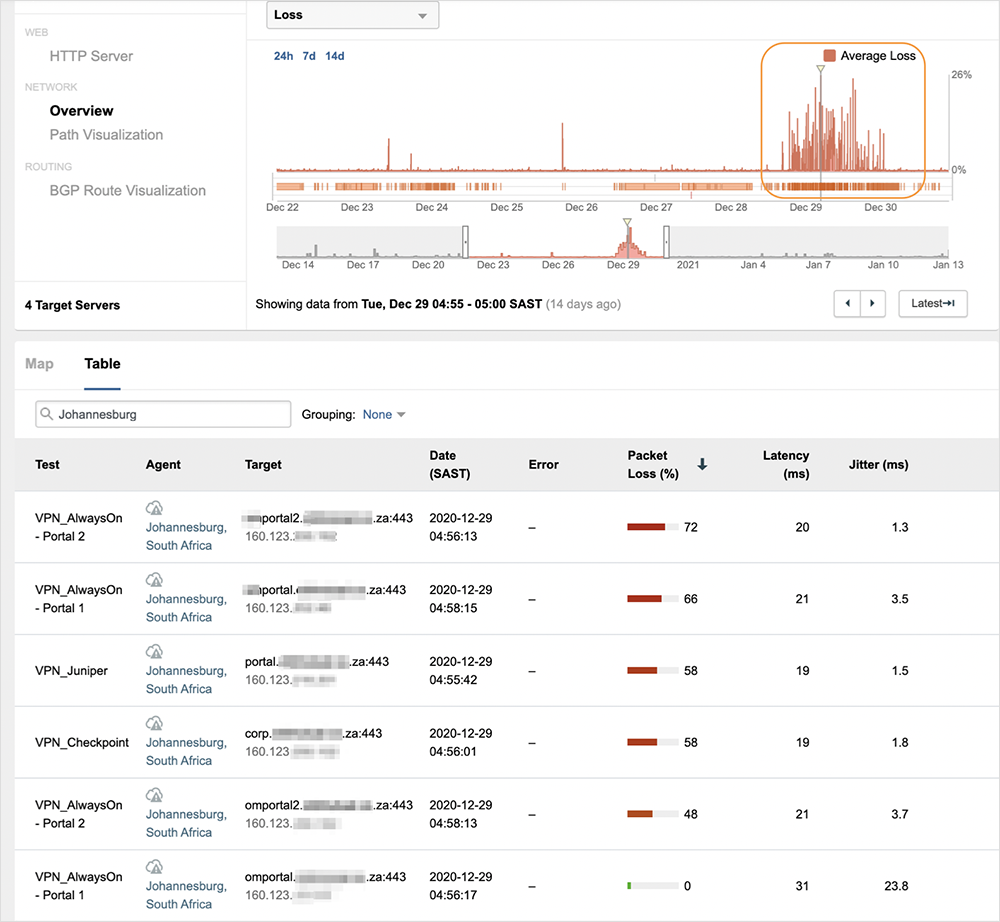Open the Loss metric dropdown
The height and width of the screenshot is (922, 1000).
click(352, 15)
